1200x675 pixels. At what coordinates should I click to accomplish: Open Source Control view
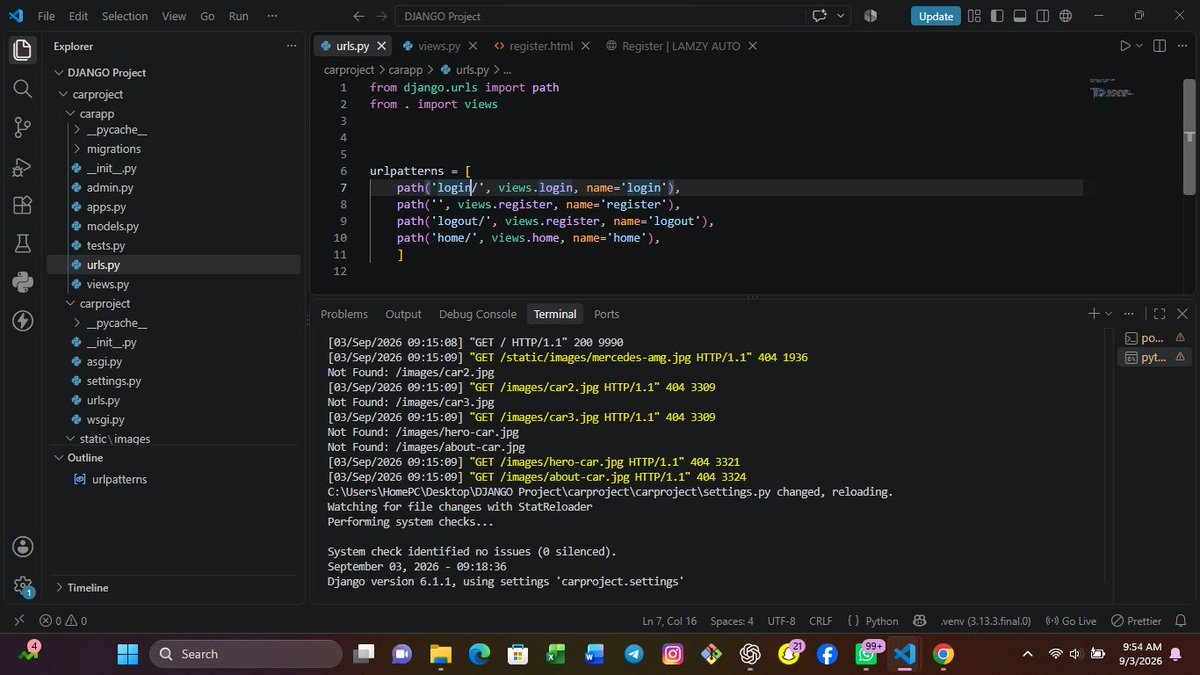[x=23, y=128]
